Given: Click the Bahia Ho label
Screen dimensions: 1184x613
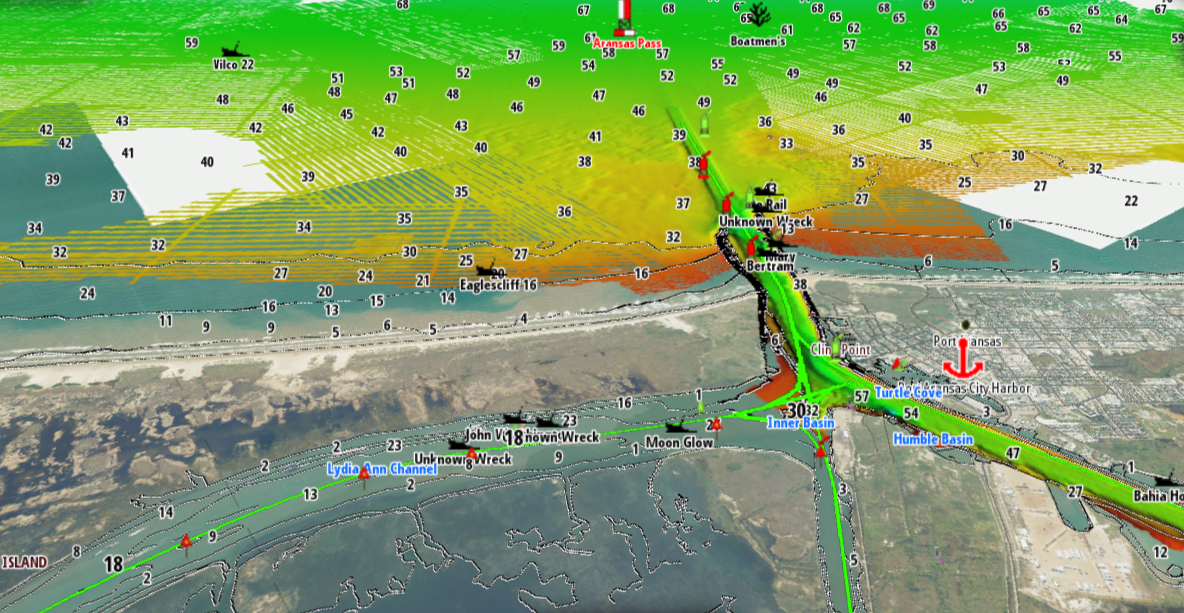Looking at the screenshot, I should 1158,496.
